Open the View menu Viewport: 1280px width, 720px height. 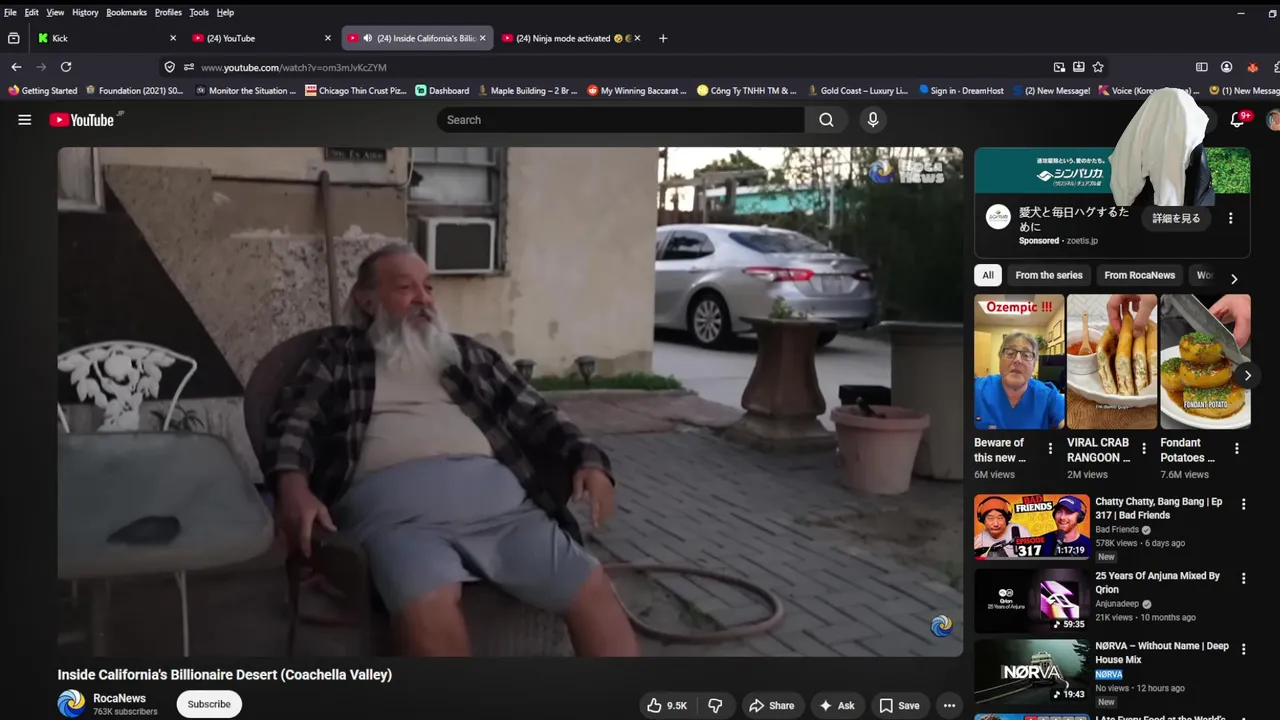[x=55, y=12]
